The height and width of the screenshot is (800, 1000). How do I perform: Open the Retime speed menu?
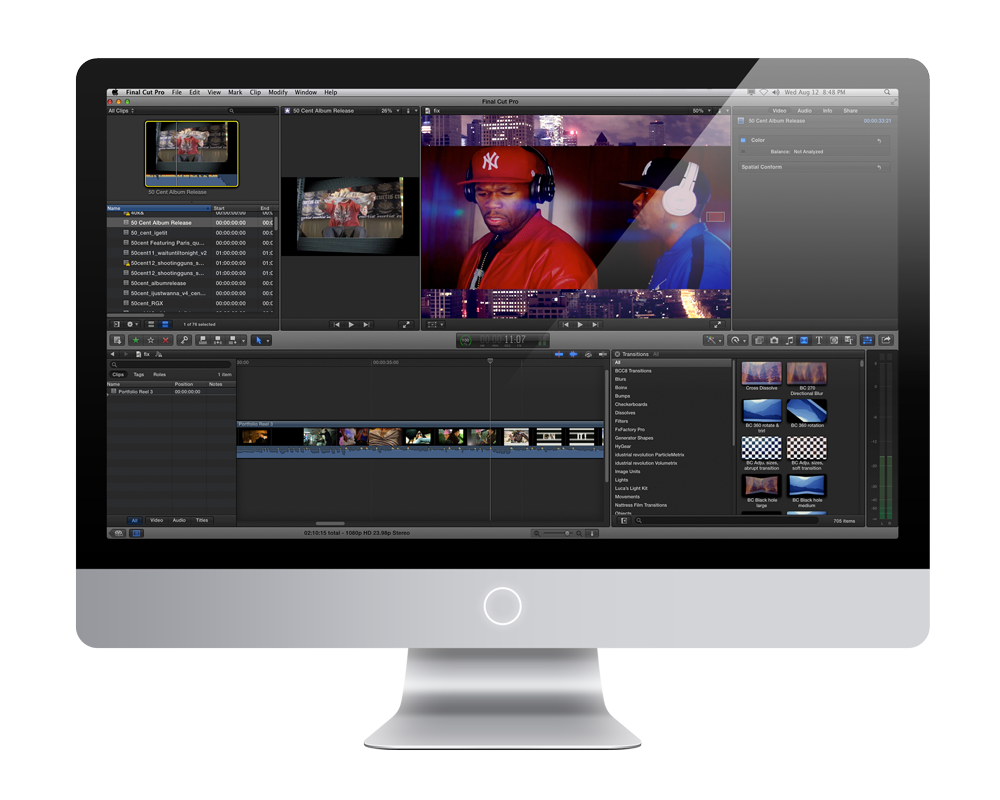click(738, 341)
